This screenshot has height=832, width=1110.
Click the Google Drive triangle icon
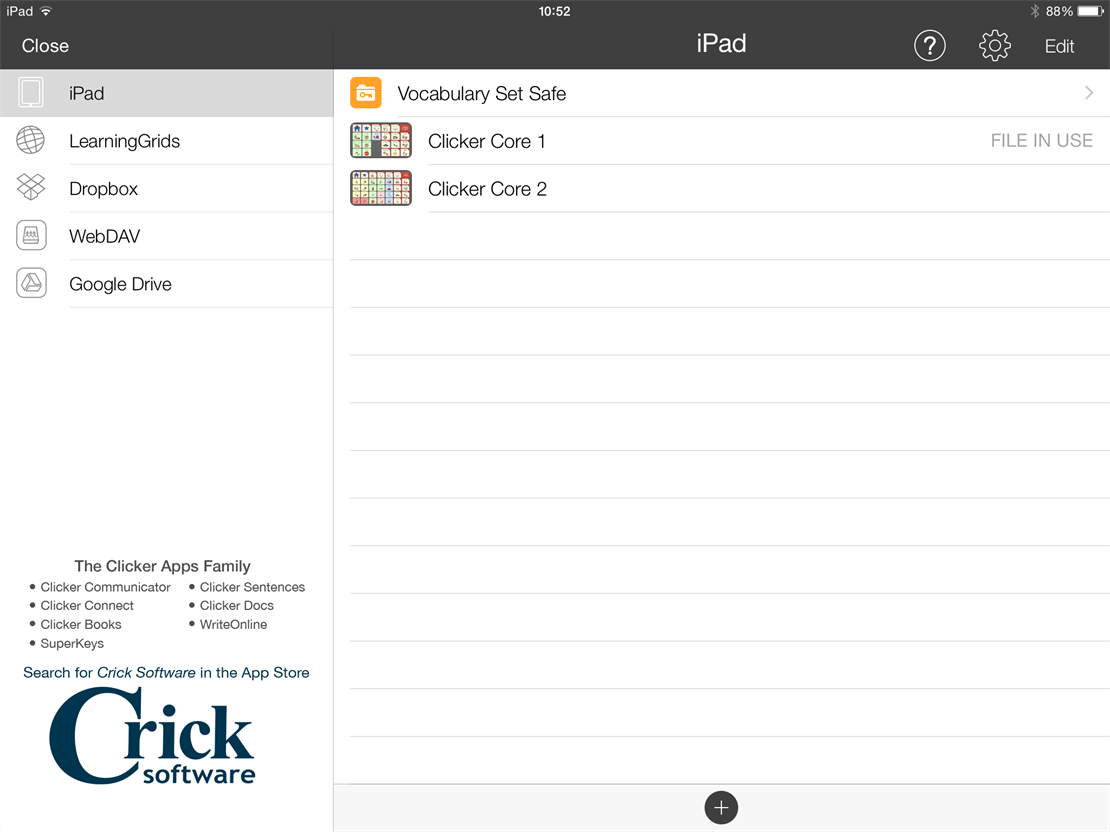pyautogui.click(x=31, y=283)
